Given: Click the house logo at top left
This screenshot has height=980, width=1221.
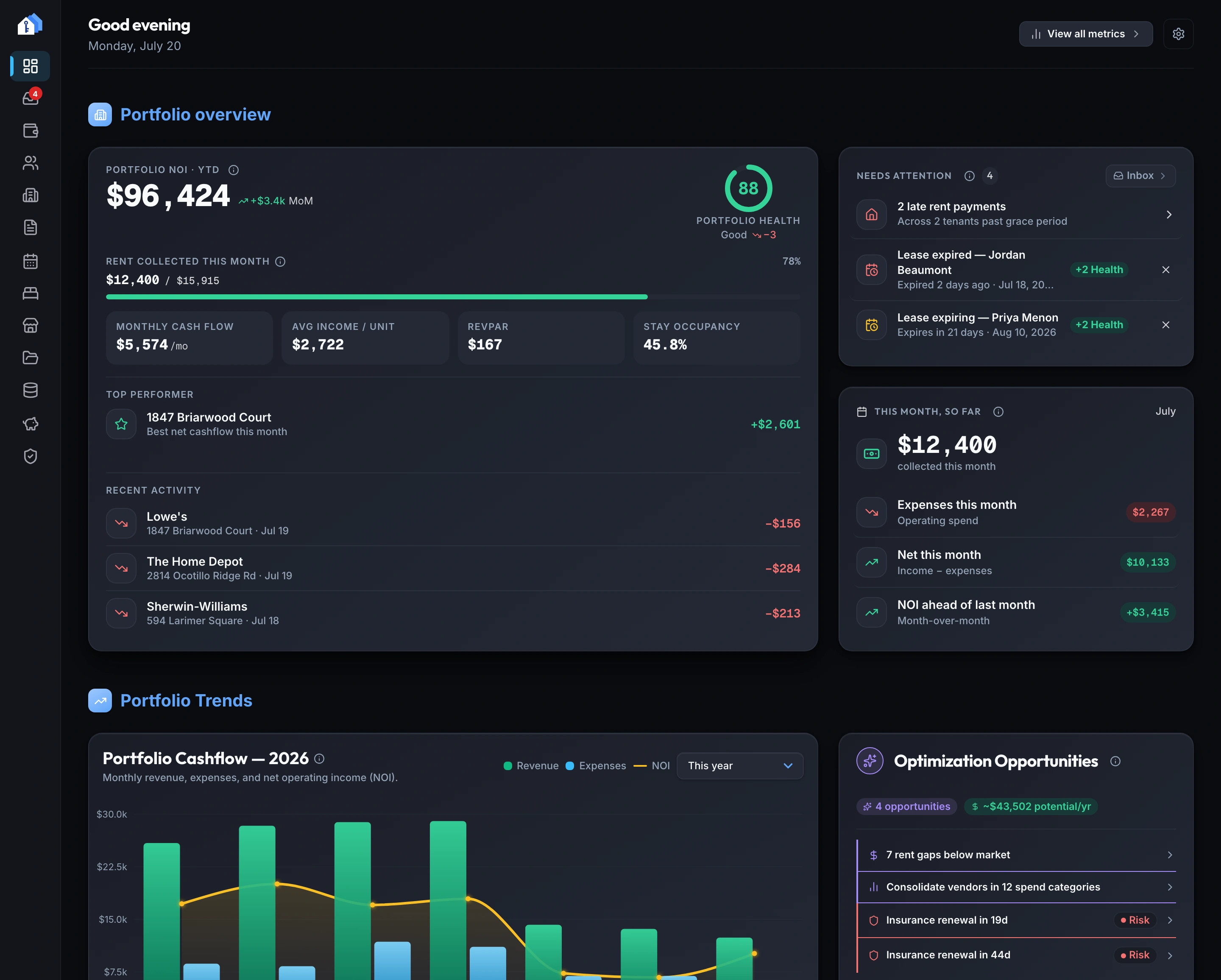Looking at the screenshot, I should (30, 24).
